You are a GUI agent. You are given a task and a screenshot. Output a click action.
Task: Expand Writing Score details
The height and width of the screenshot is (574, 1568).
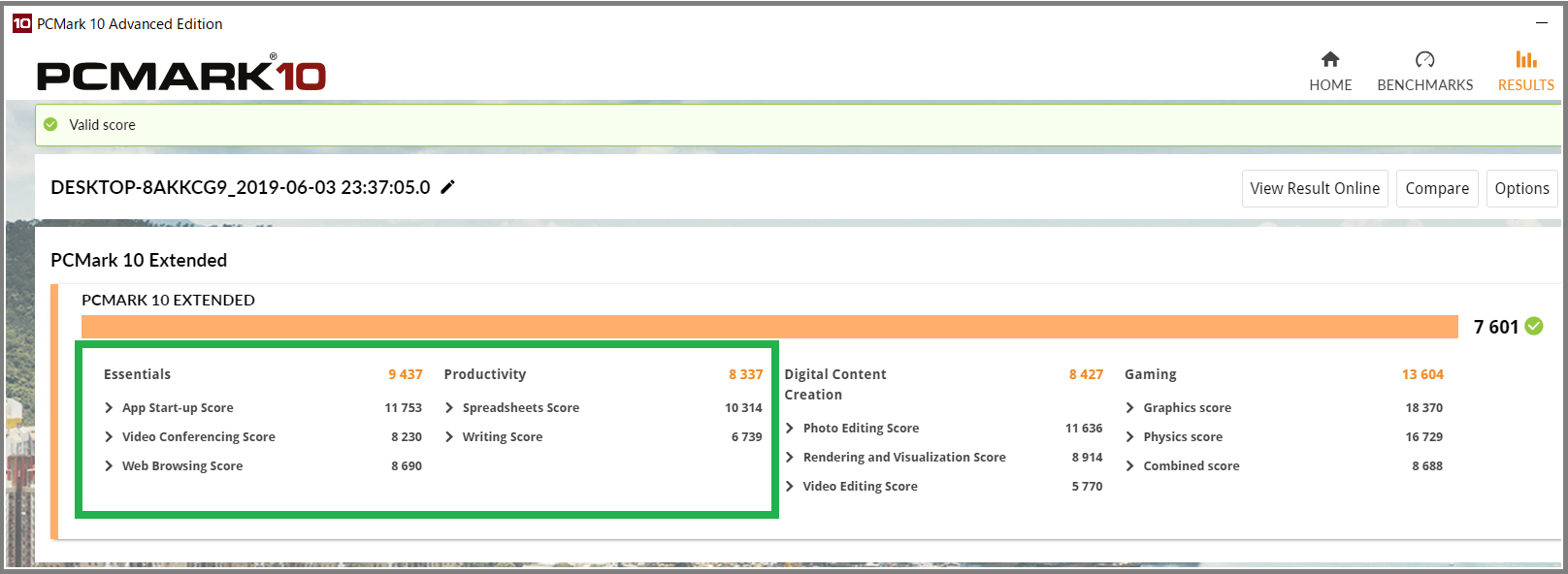click(x=449, y=437)
